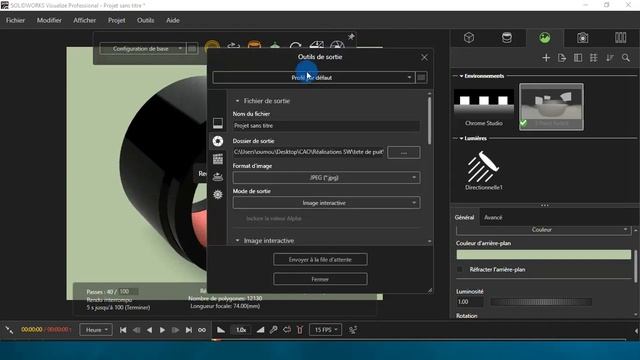Jump to the first frame of timeline
Viewport: 640px width, 360px height.
tap(123, 330)
